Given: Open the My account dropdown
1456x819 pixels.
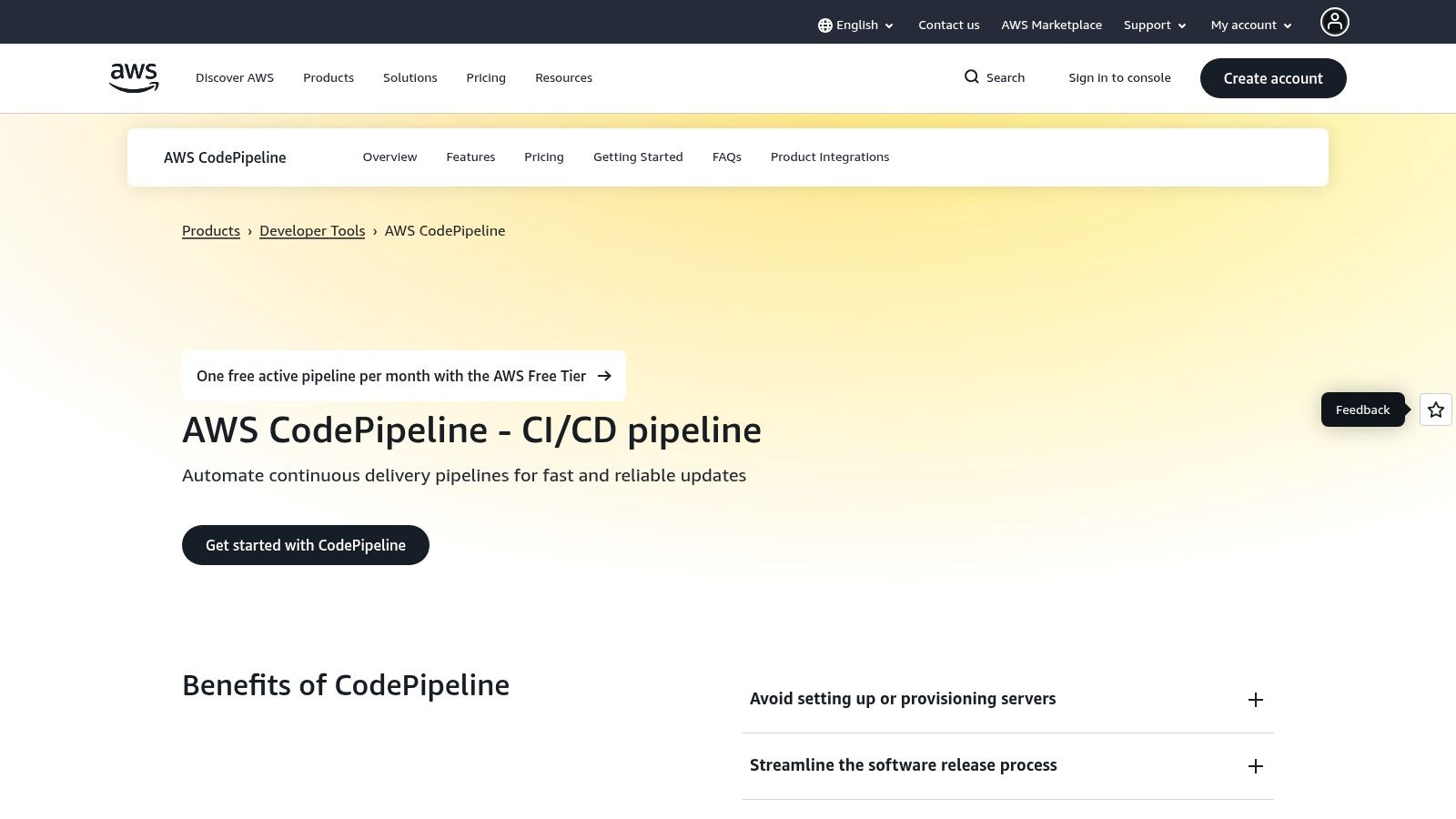Looking at the screenshot, I should (x=1251, y=25).
